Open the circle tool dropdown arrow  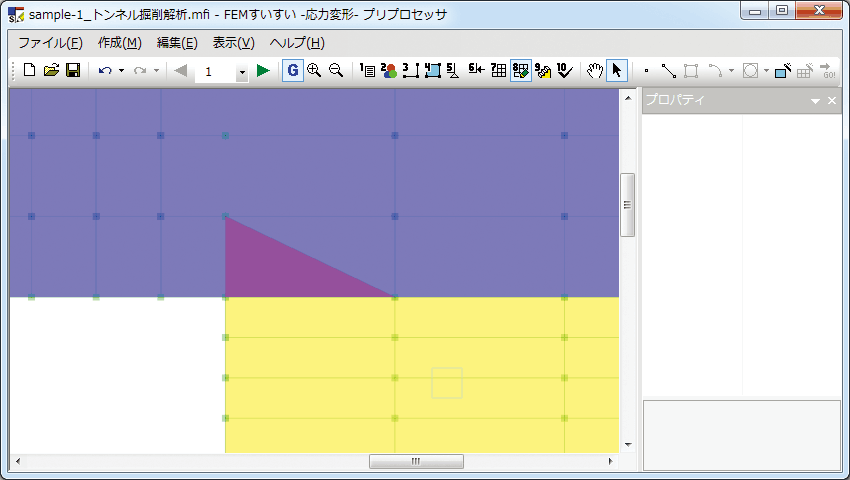click(766, 71)
